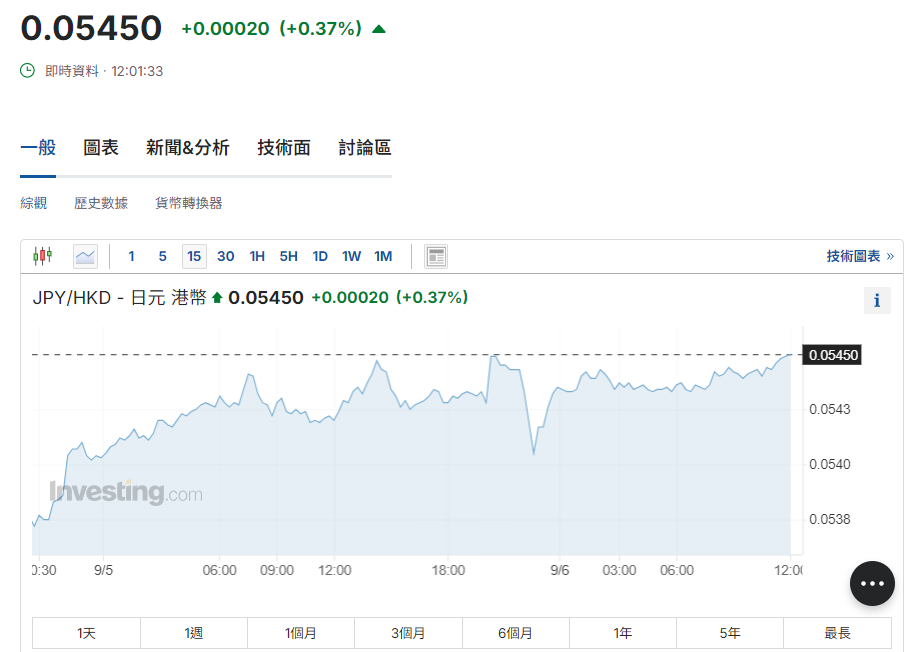This screenshot has width=916, height=652.
Task: Click the clock icon beside 即時資料
Action: (28, 71)
